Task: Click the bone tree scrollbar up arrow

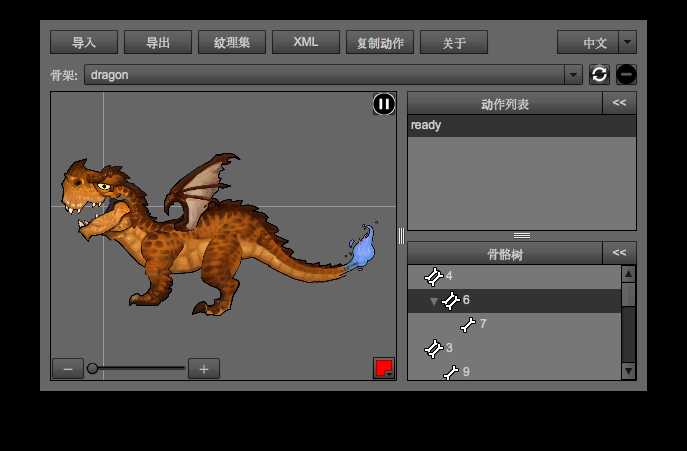Action: (x=628, y=274)
